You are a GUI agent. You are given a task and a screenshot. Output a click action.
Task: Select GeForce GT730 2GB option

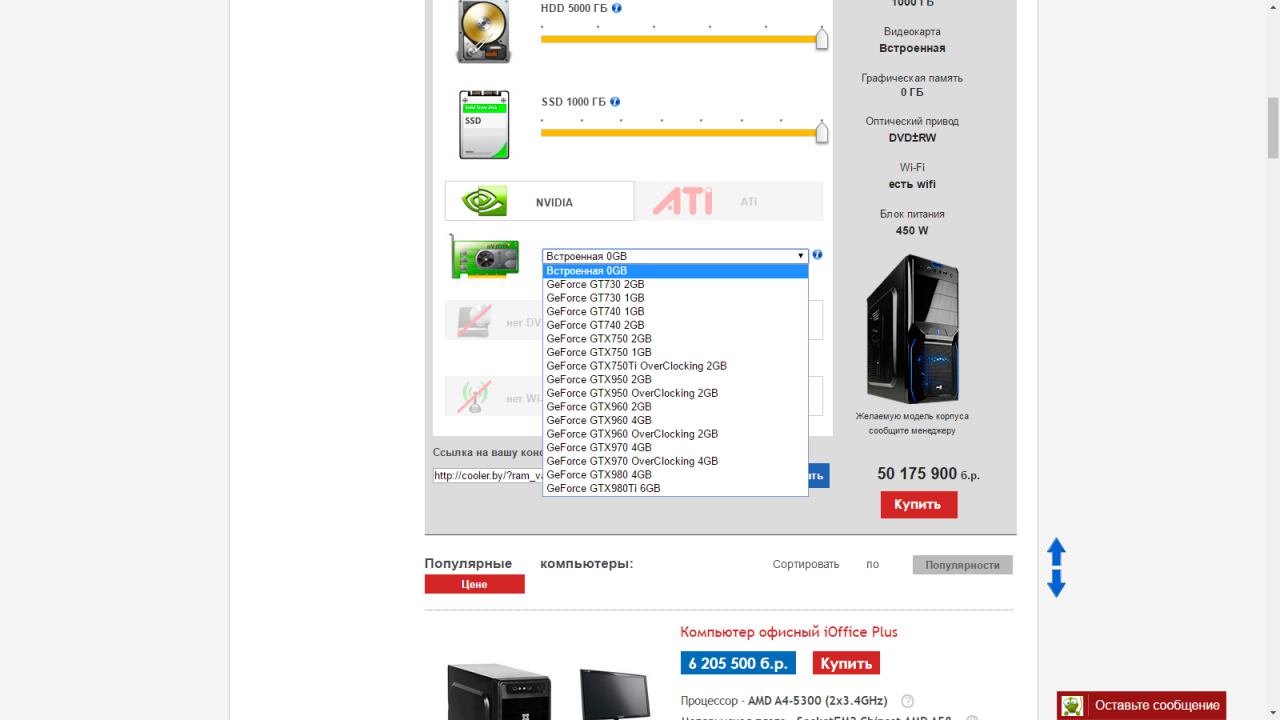tap(675, 284)
